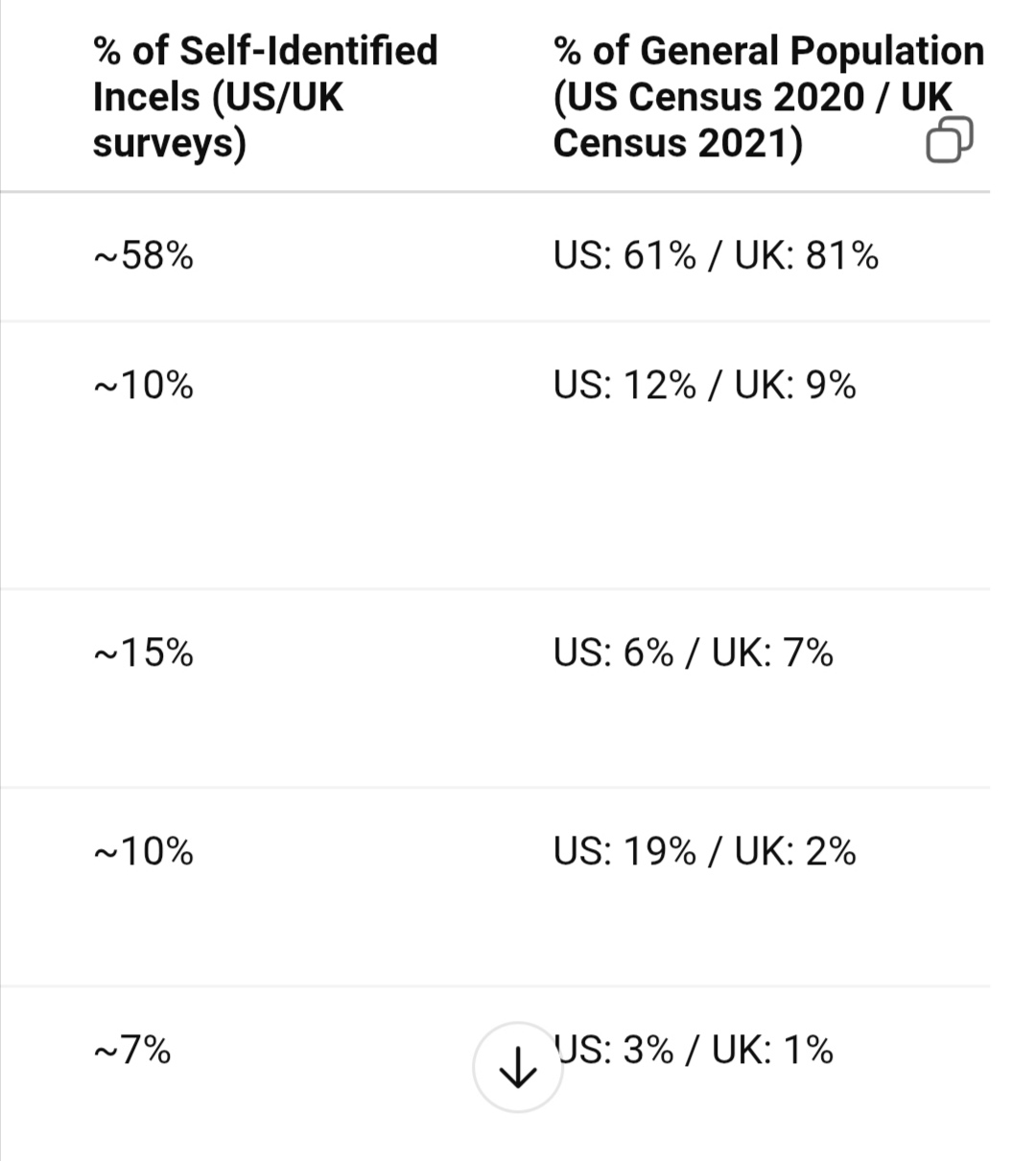Click the "UK: 2%" value
This screenshot has height=1161, width=1036.
coord(795,852)
